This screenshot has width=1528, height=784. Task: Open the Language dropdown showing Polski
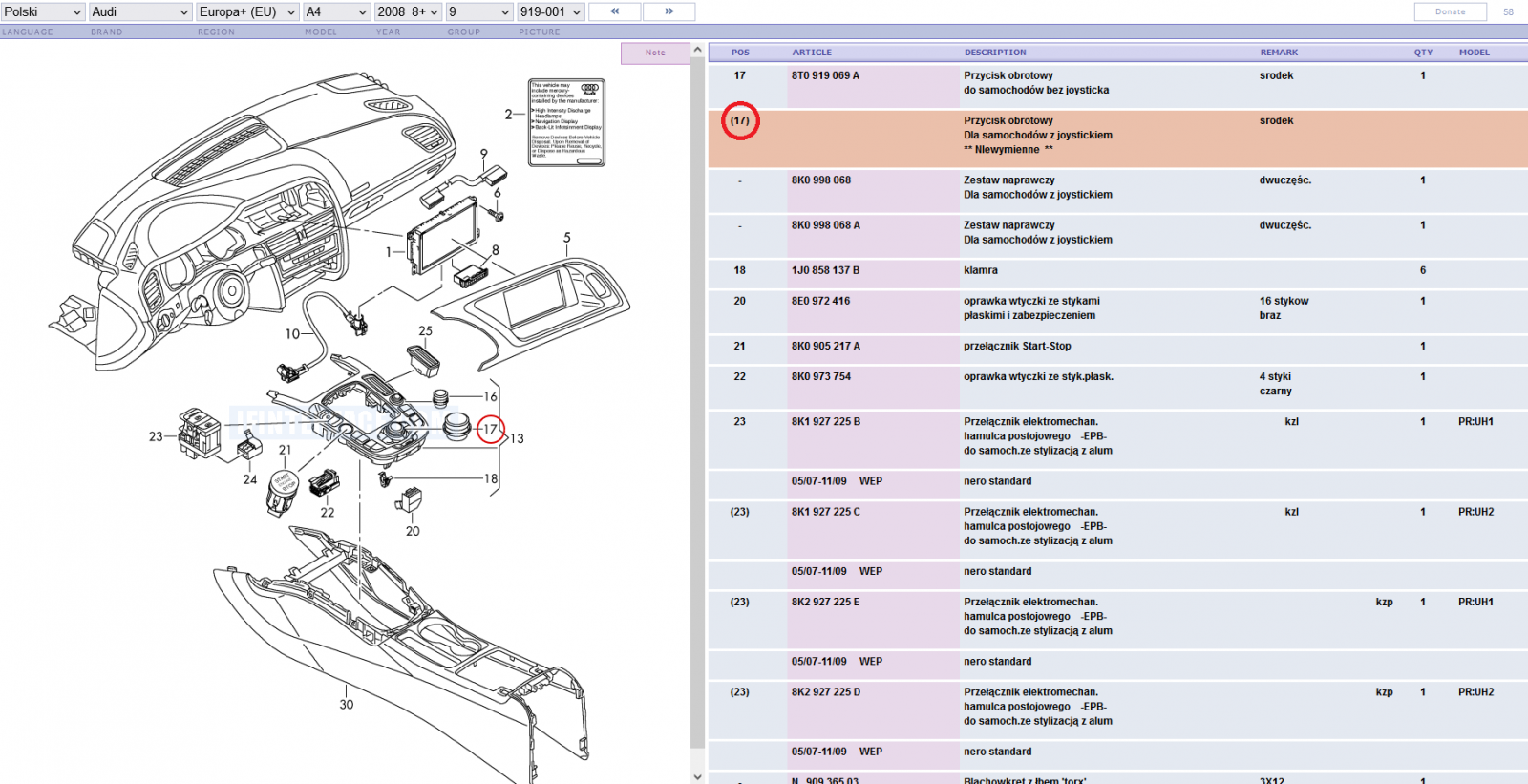(43, 11)
